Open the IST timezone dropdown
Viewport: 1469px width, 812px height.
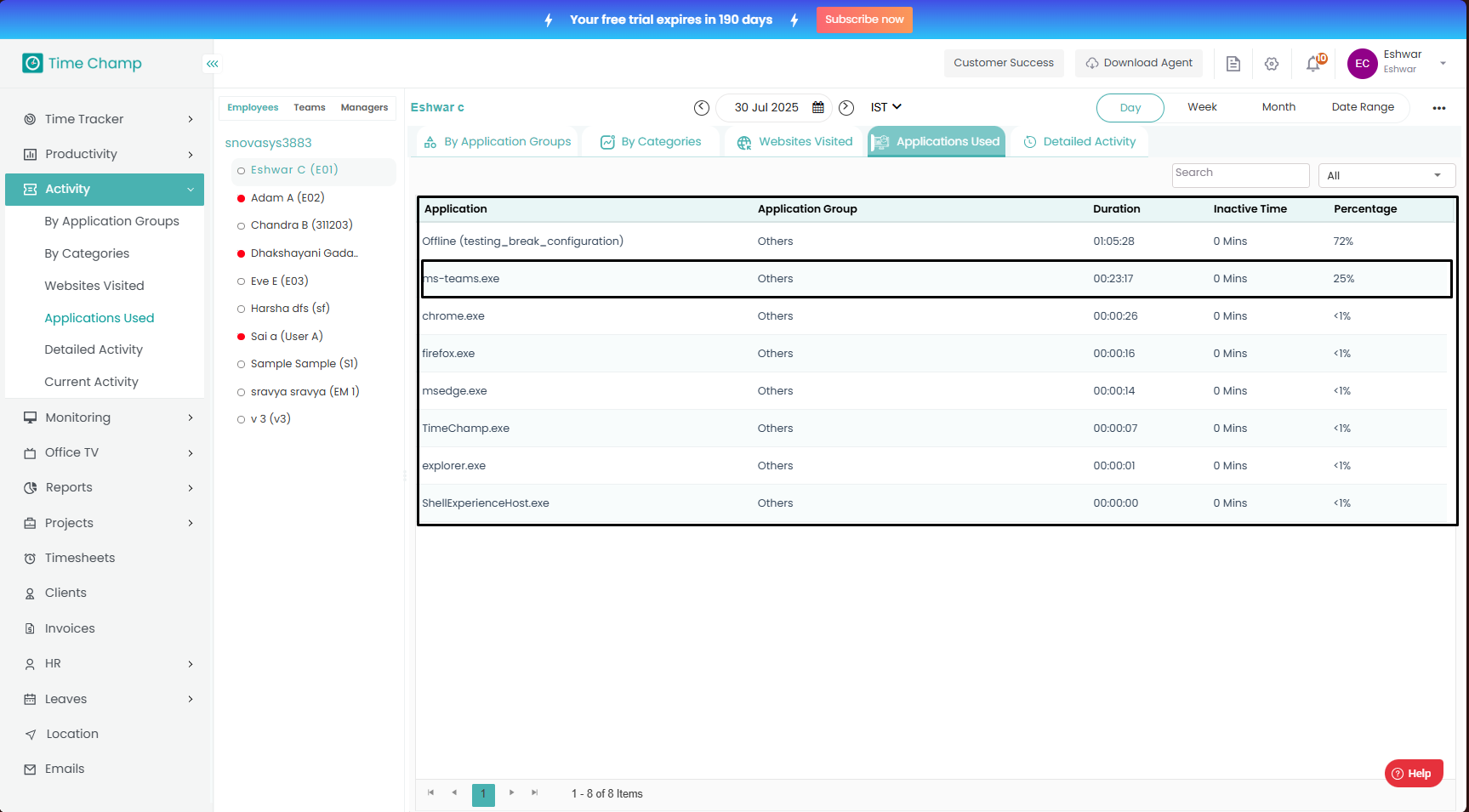coord(885,107)
